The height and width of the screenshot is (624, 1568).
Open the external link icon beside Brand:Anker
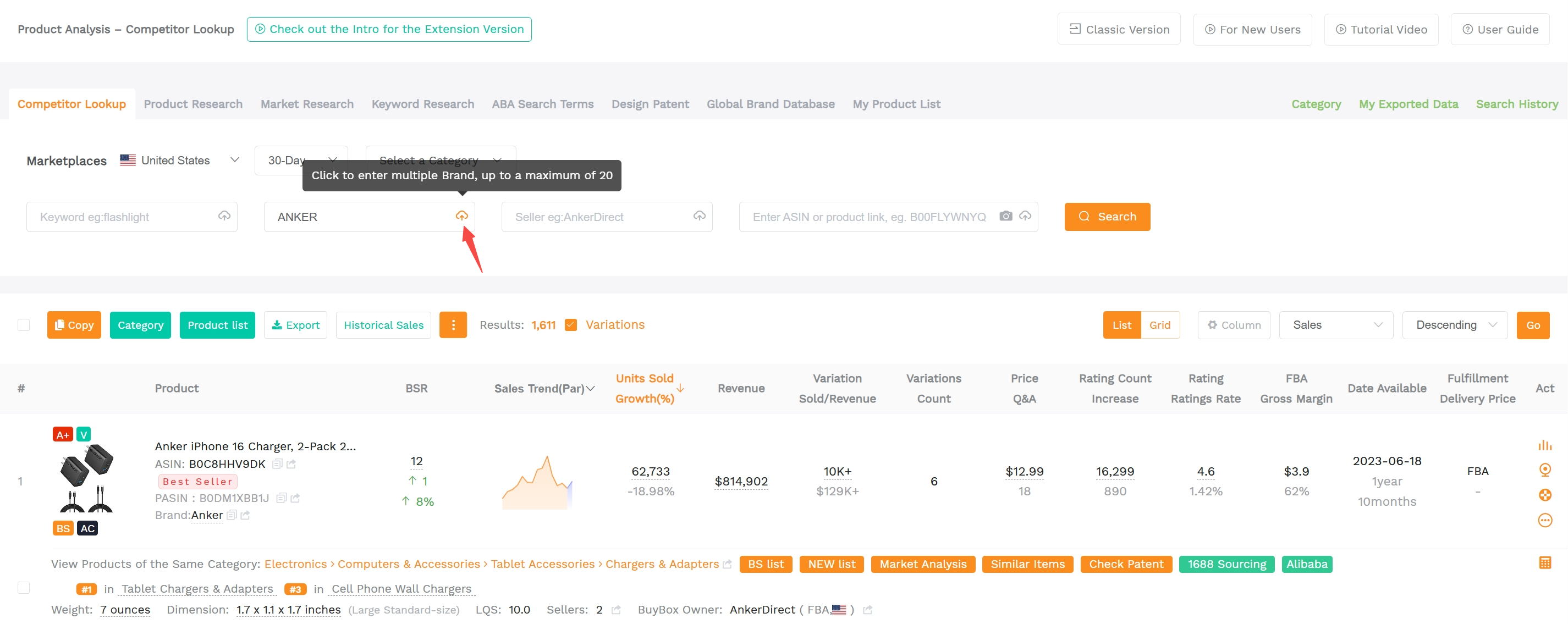245,515
